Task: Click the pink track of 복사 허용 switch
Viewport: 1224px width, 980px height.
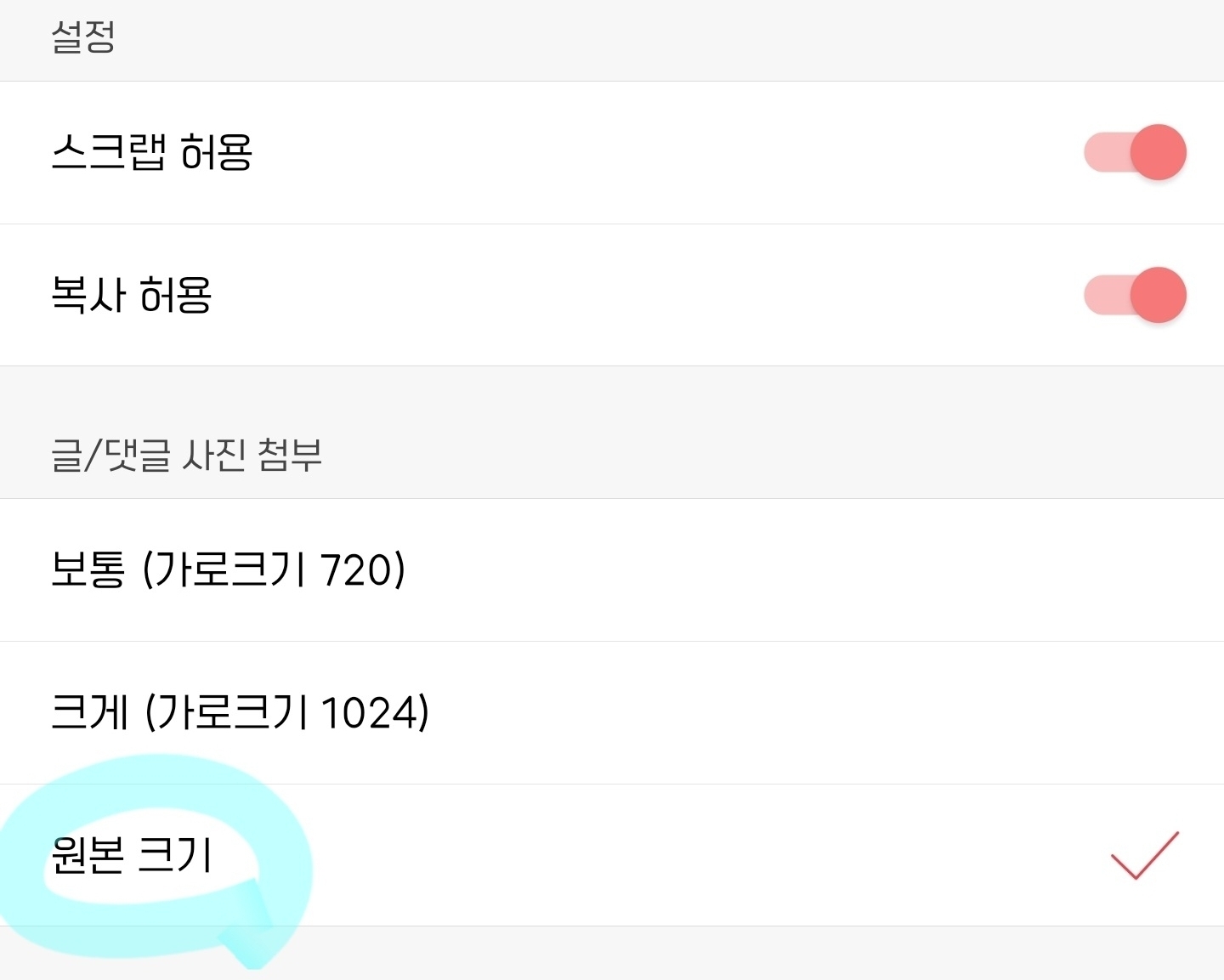Action: [1103, 296]
